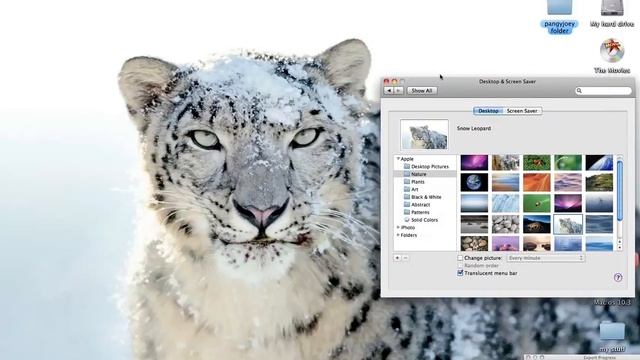Click the scrollbar down arrow in wallpaper grid

tap(620, 248)
